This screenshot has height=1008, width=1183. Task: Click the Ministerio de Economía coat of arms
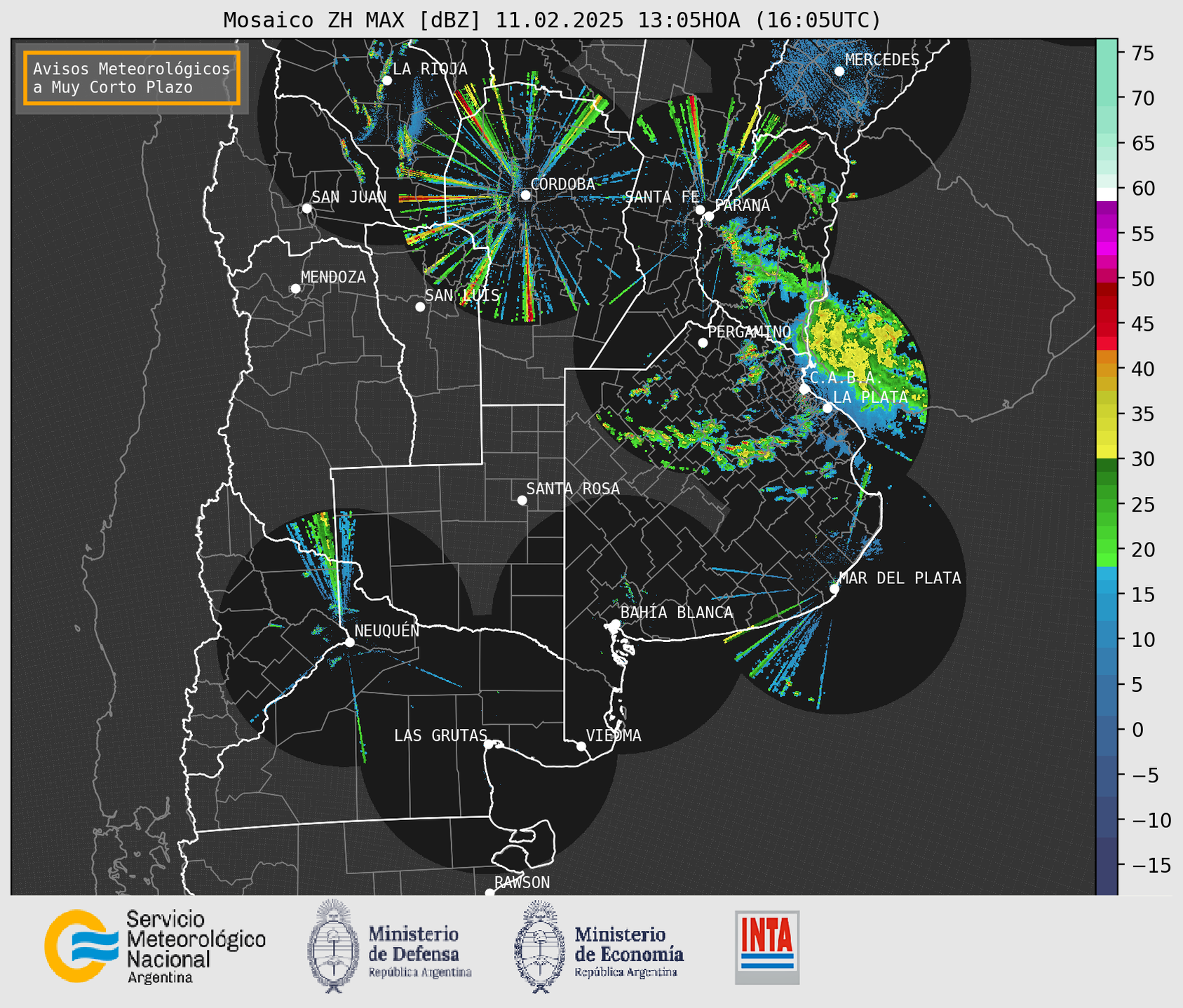[539, 946]
